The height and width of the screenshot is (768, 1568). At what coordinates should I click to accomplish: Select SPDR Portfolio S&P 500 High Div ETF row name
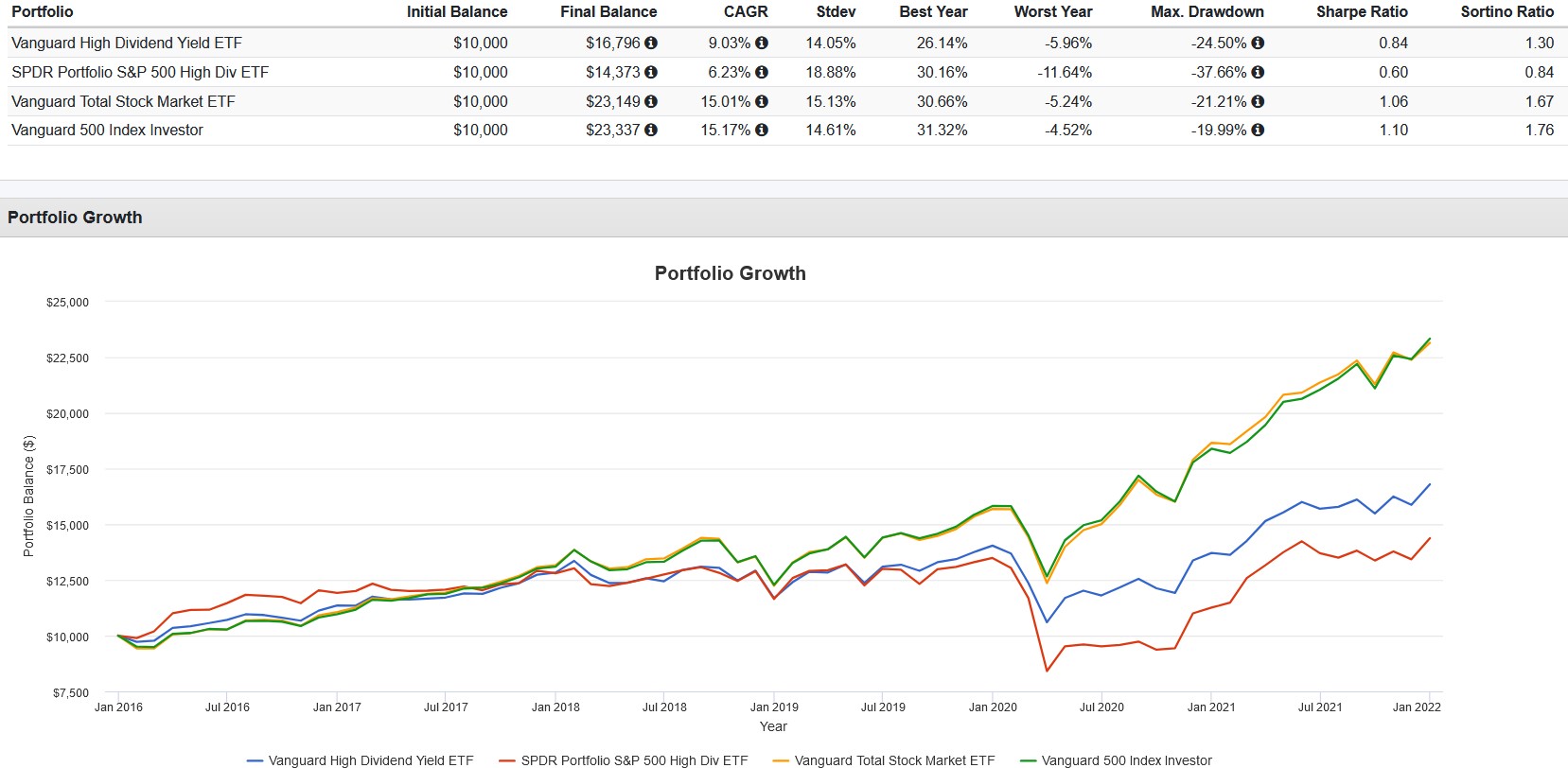pos(140,72)
